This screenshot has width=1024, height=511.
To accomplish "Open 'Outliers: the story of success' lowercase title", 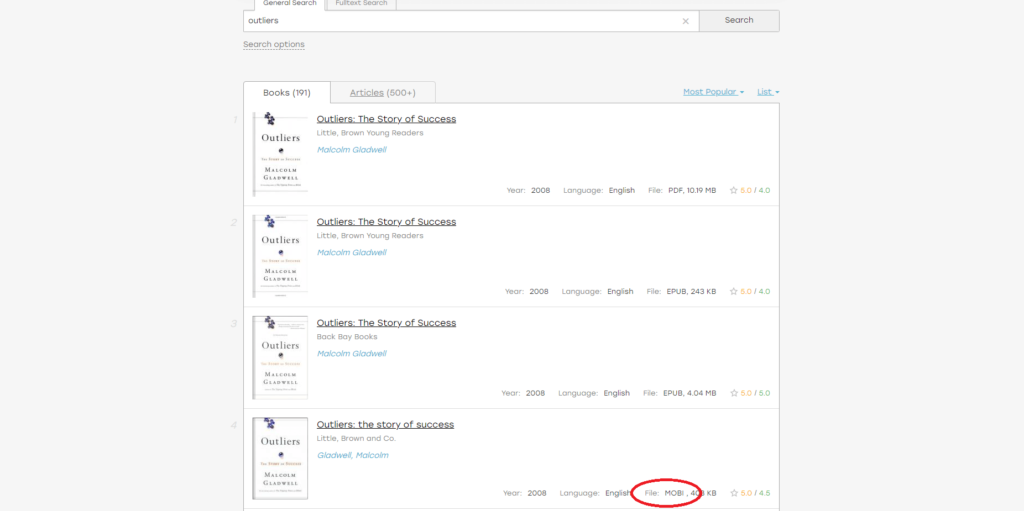I will click(385, 425).
